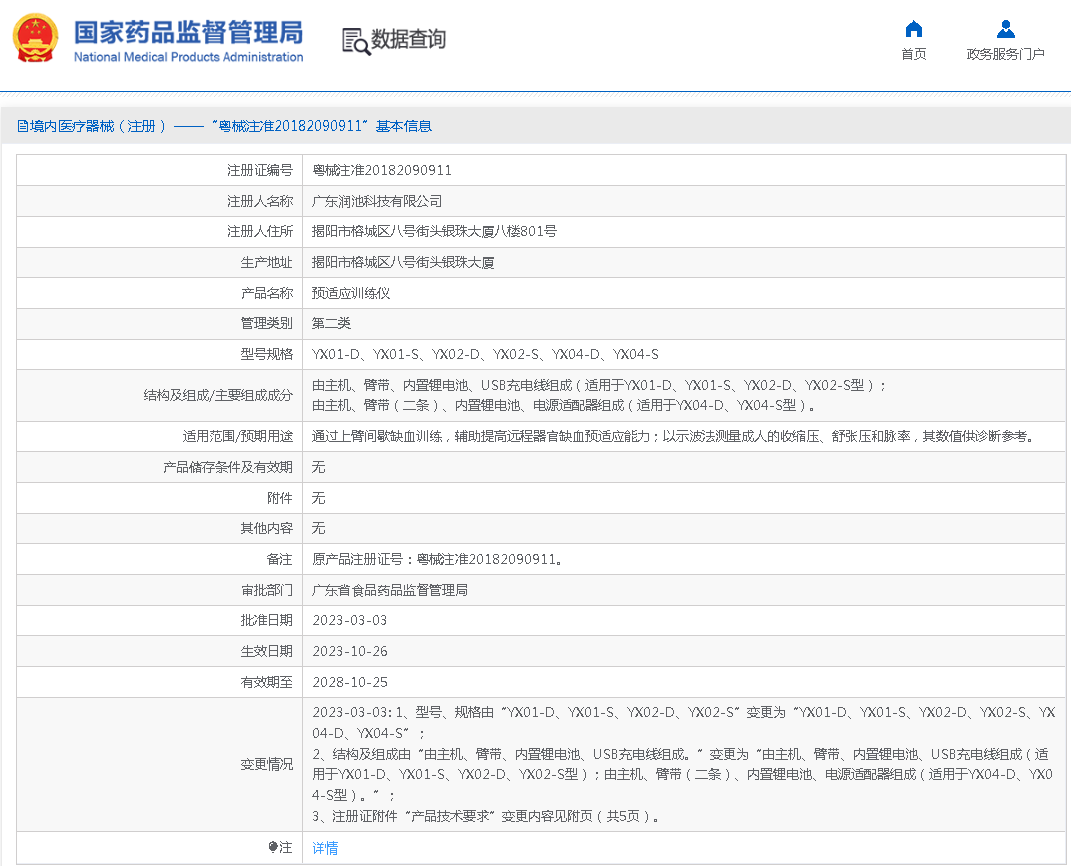The width and height of the screenshot is (1071, 866).
Task: Click the document icon before 境内医疗器械 heading
Action: click(x=22, y=126)
